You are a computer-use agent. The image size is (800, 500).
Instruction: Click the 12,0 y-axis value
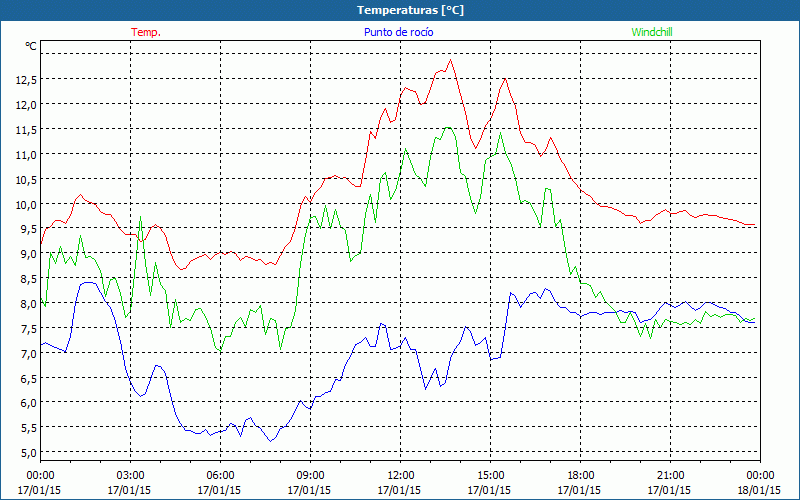coord(26,104)
